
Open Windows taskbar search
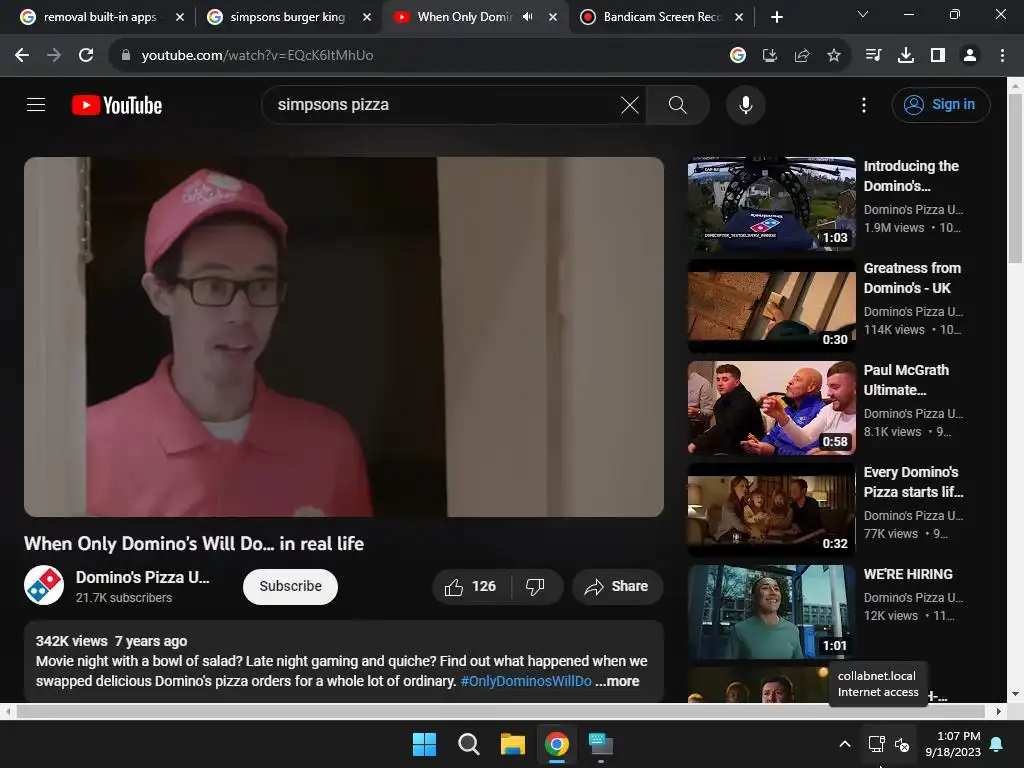coord(468,744)
